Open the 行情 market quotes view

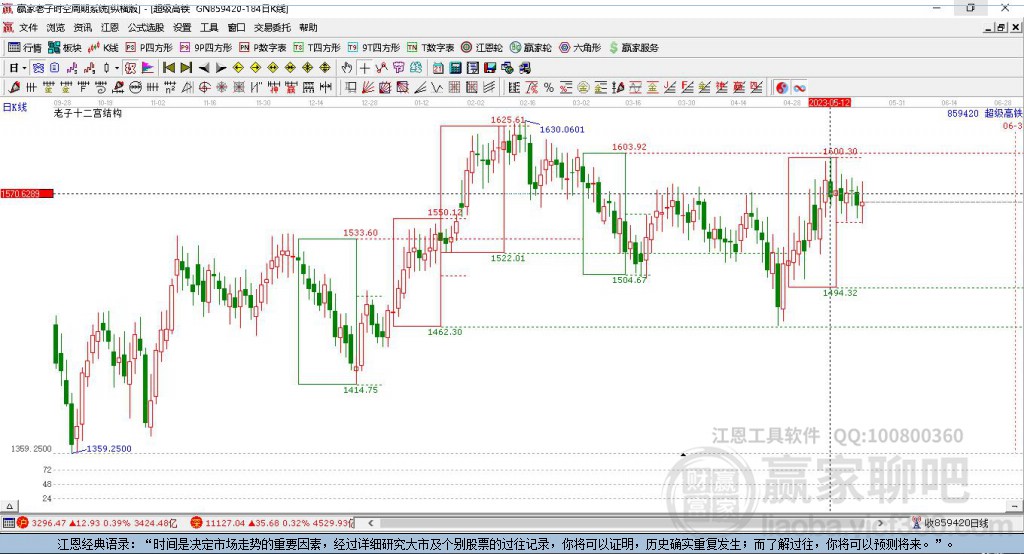[x=24, y=48]
